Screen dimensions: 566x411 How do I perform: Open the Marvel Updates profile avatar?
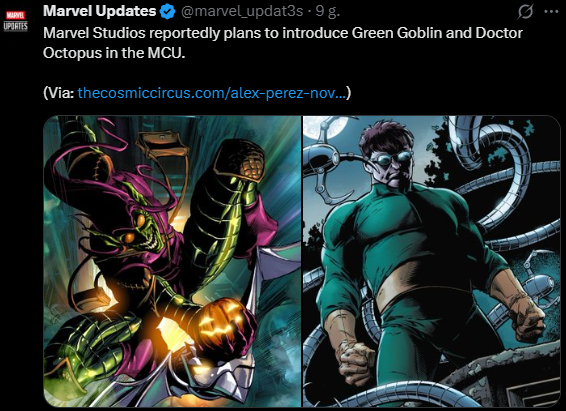coord(16,21)
